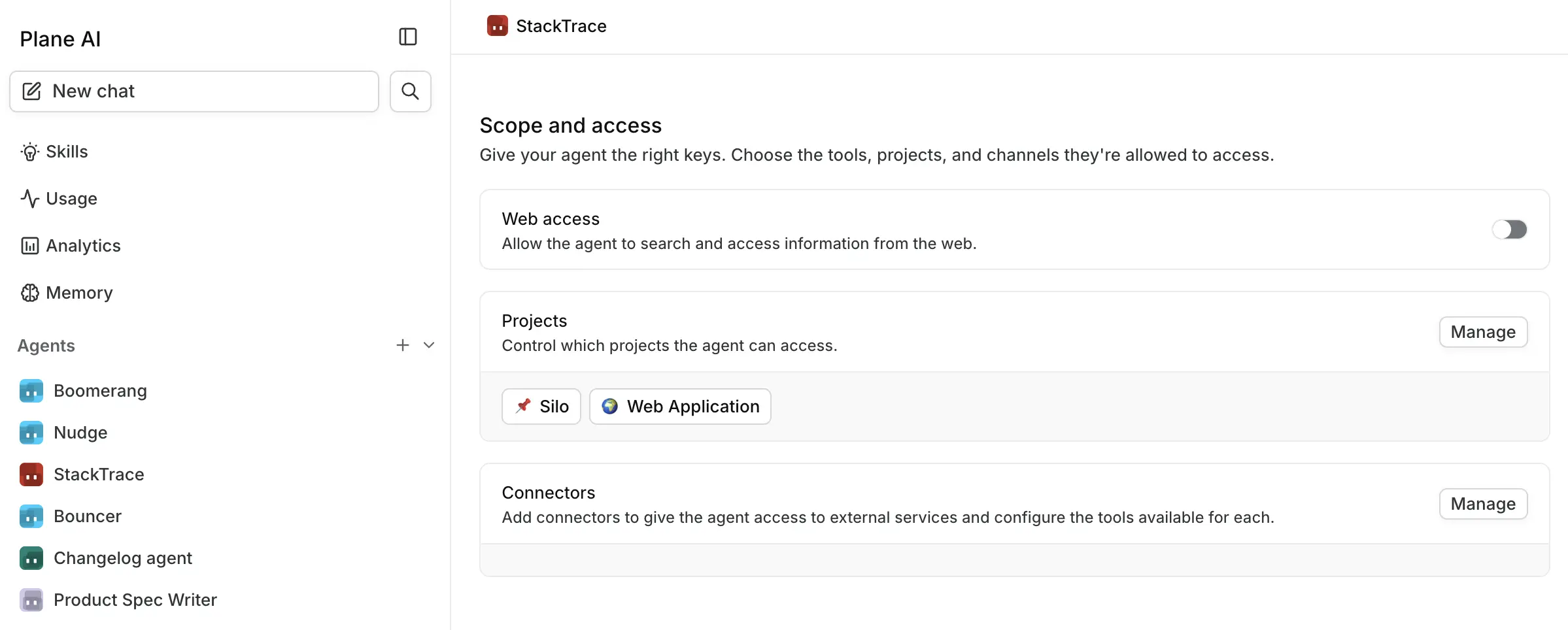
Task: Click the Bouncer agent avatar icon
Action: tap(31, 516)
